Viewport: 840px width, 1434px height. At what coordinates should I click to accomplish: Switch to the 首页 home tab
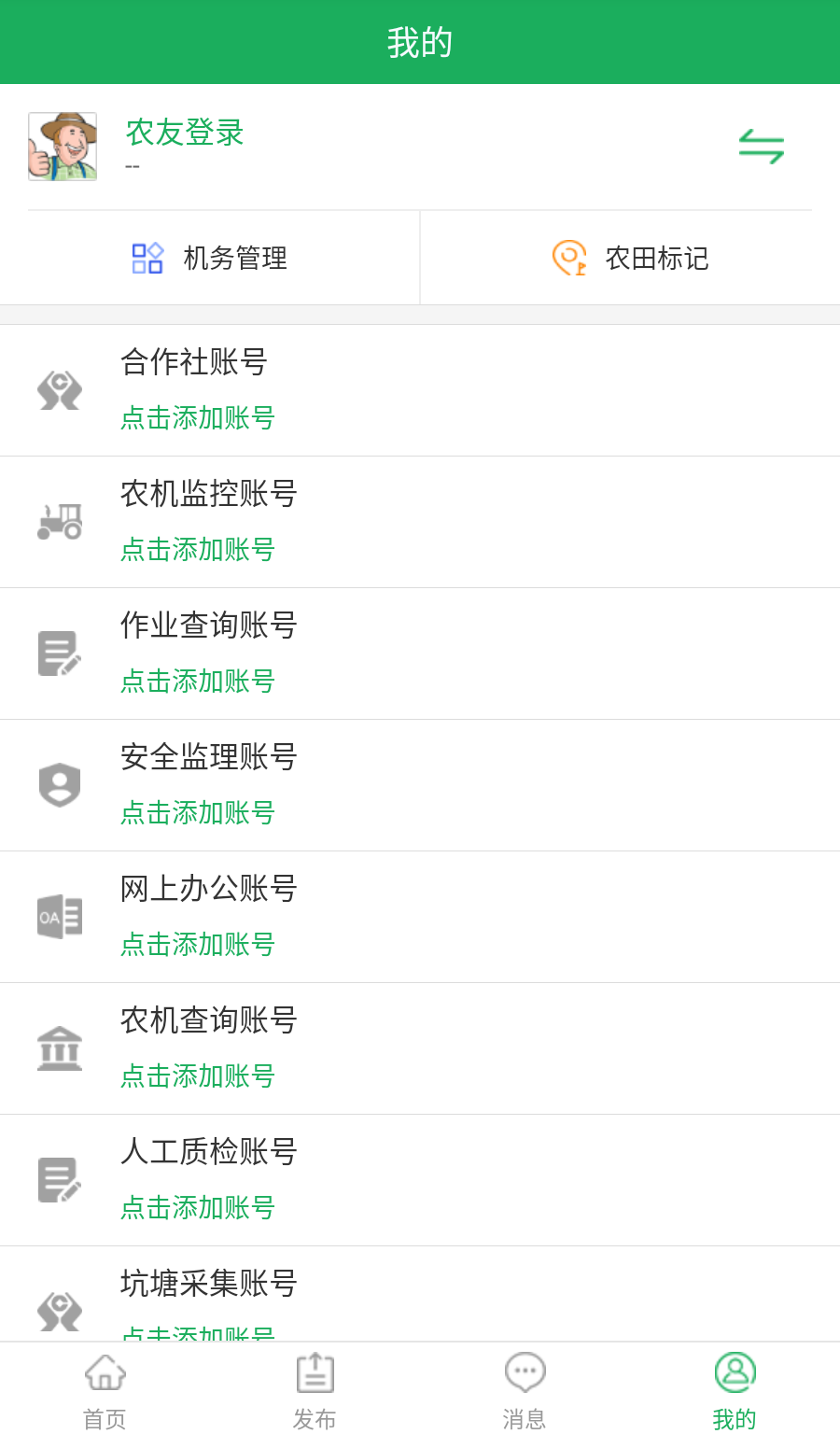(x=105, y=1389)
